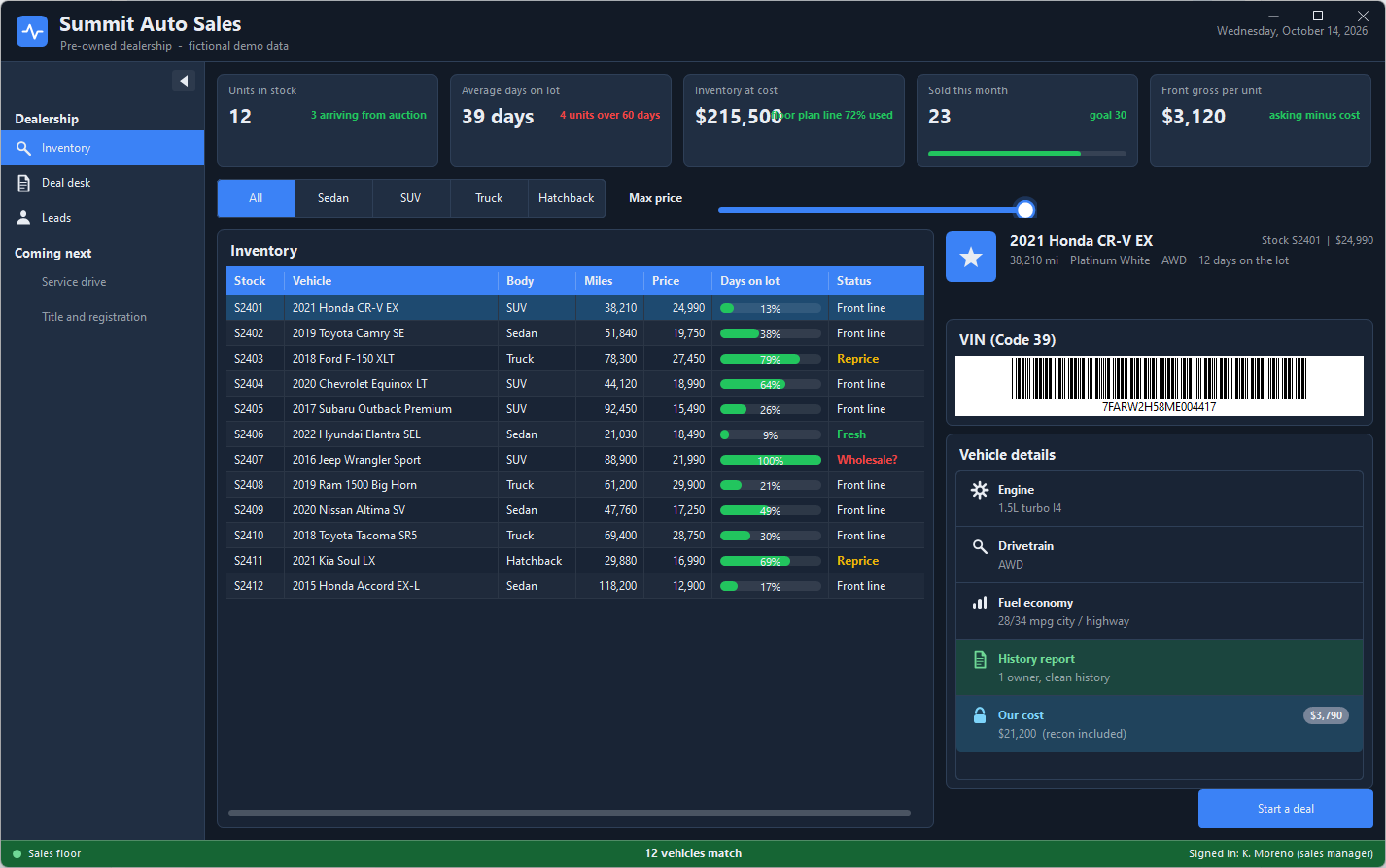Click the star favorite icon for Honda CR-V
Image resolution: width=1386 pixels, height=868 pixels.
(971, 257)
